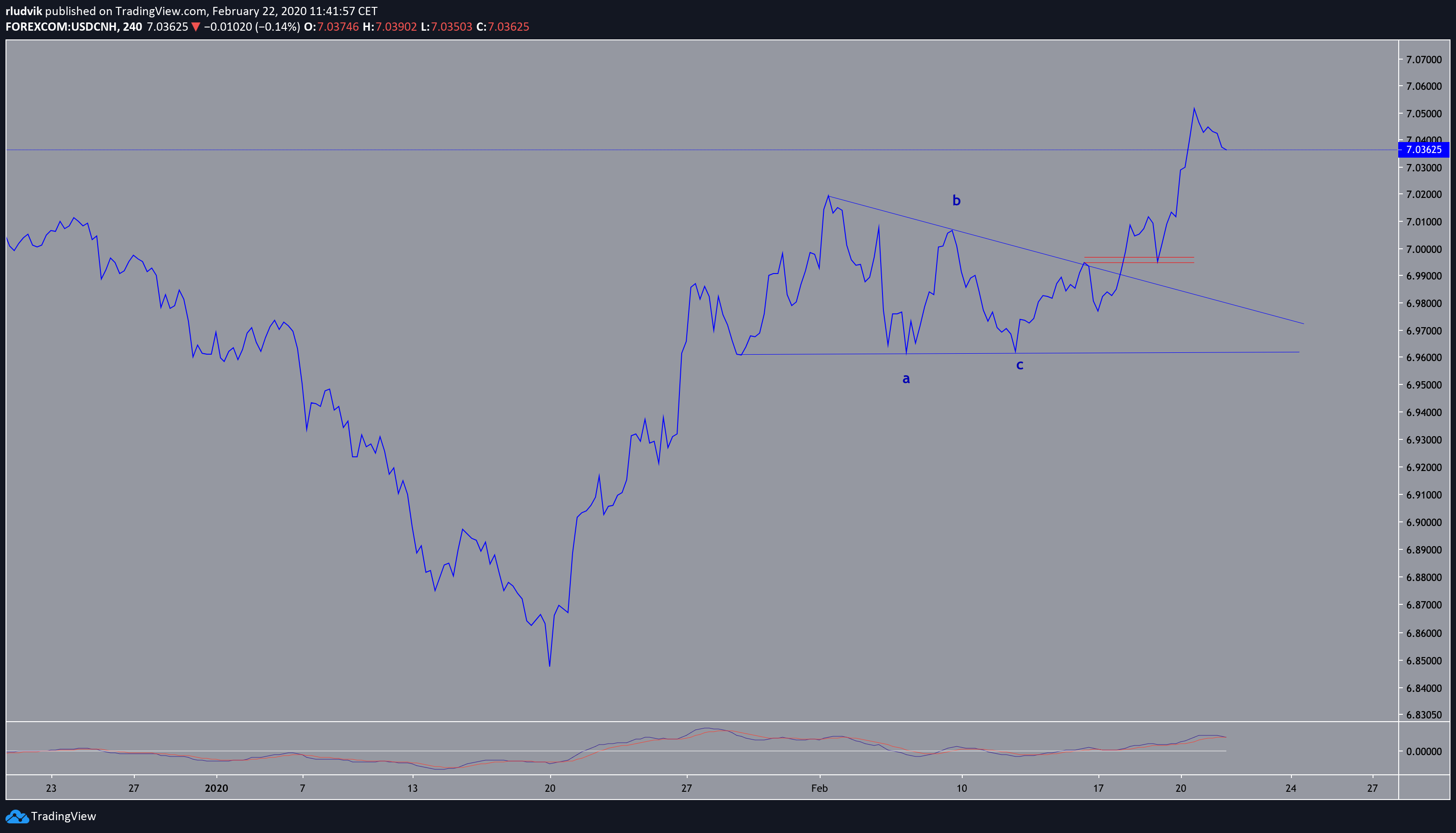This screenshot has width=1456, height=833.
Task: Select wave label b on chart
Action: click(956, 200)
